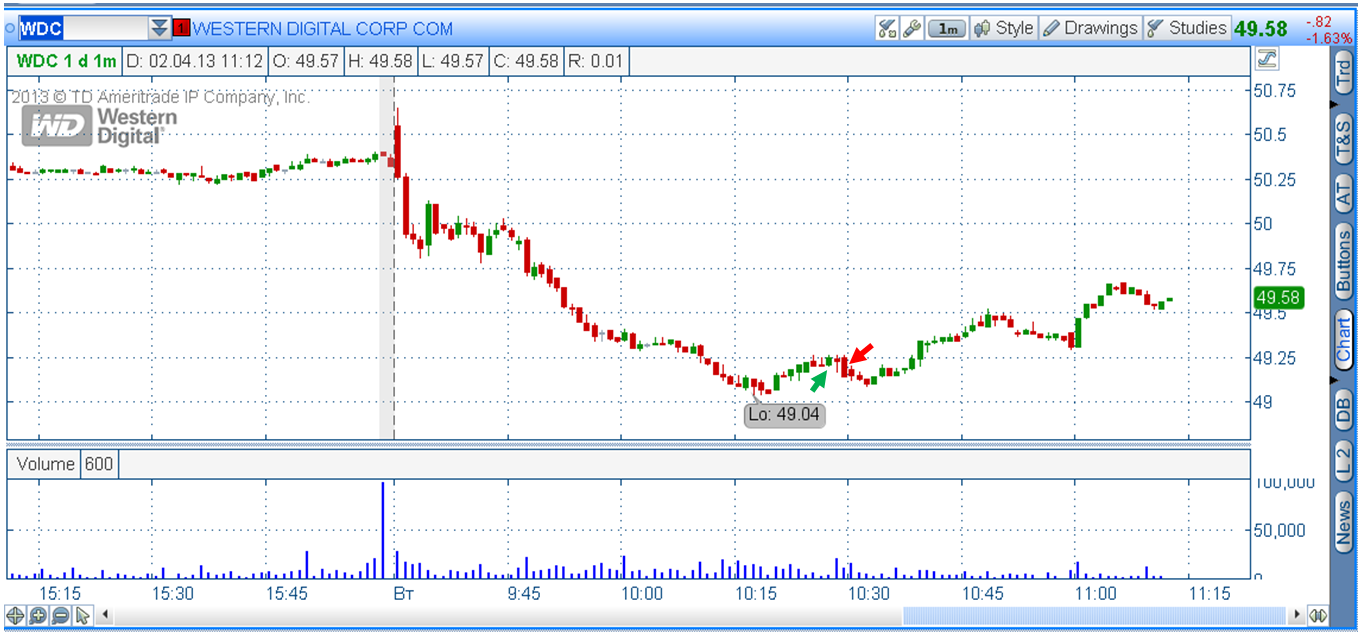Change the 1m timeframe button
1360x632 pixels.
[x=947, y=29]
